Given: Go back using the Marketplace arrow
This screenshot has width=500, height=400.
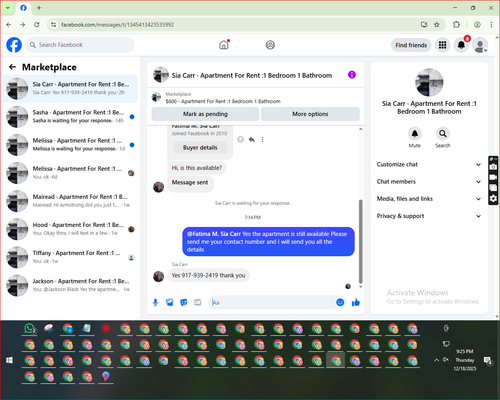Looking at the screenshot, I should [x=13, y=67].
